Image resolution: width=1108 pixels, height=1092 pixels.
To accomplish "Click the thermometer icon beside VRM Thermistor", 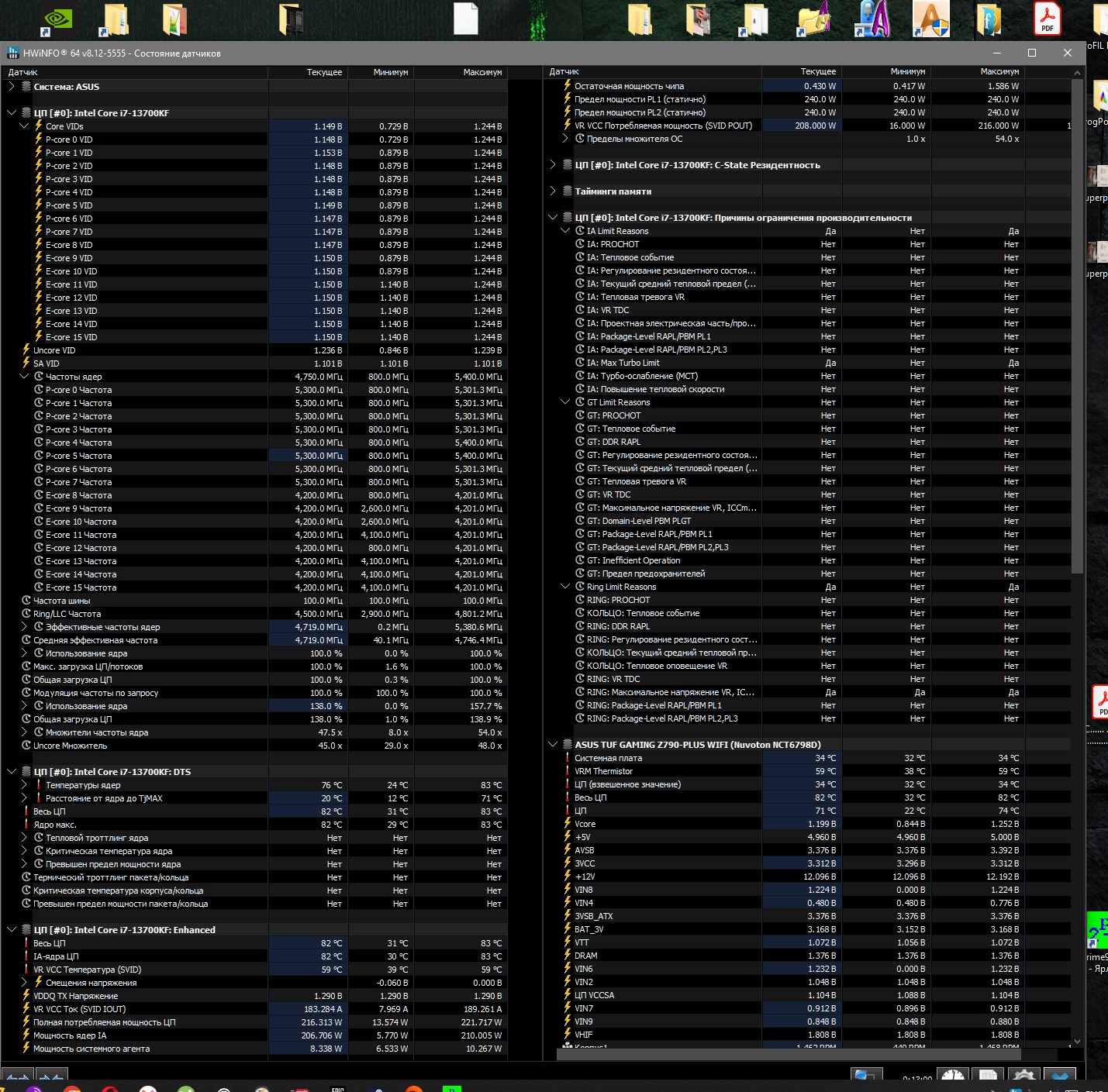I will click(x=568, y=771).
